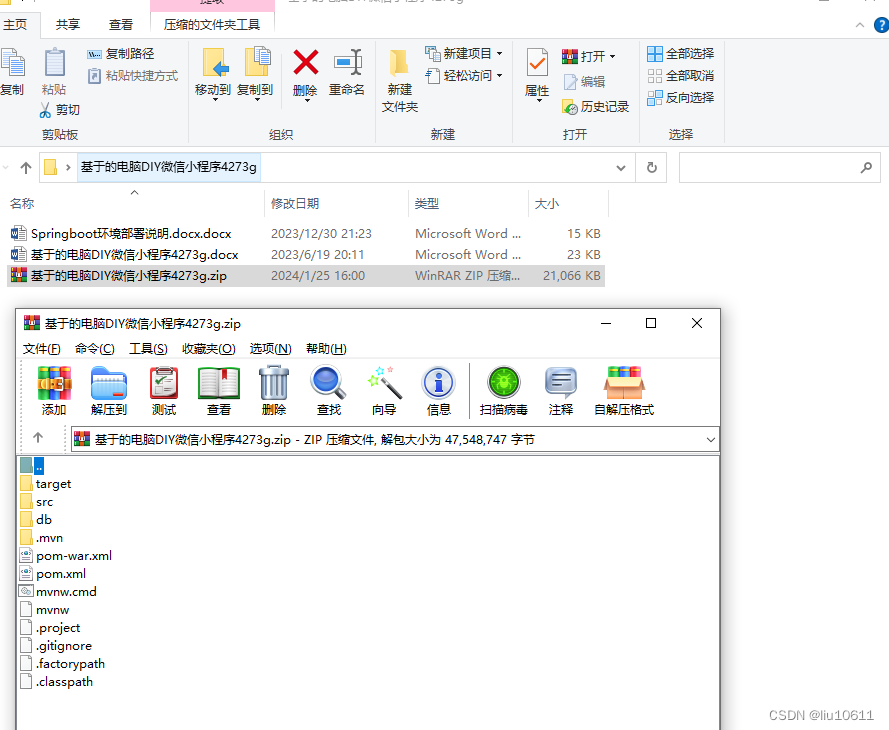The height and width of the screenshot is (730, 889).
Task: Click Select all (全部选择)
Action: [680, 54]
